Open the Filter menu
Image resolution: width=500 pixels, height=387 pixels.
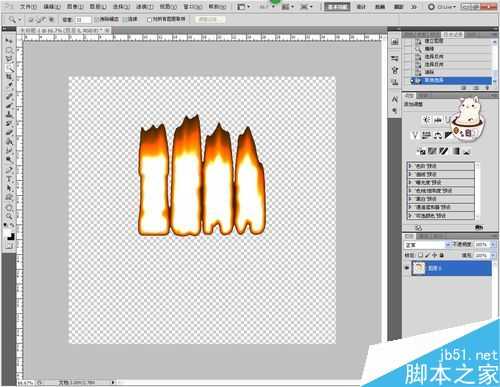[x=144, y=6]
